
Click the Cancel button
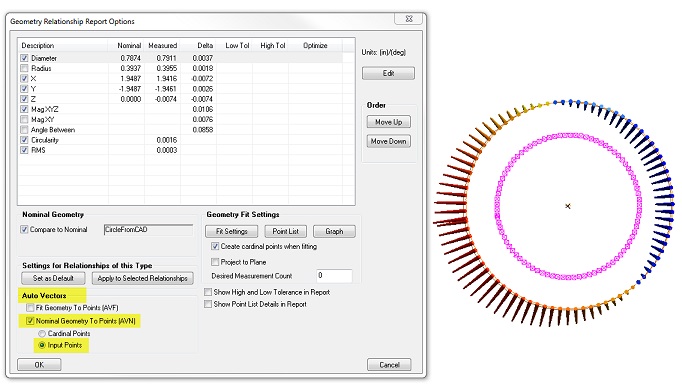click(389, 365)
